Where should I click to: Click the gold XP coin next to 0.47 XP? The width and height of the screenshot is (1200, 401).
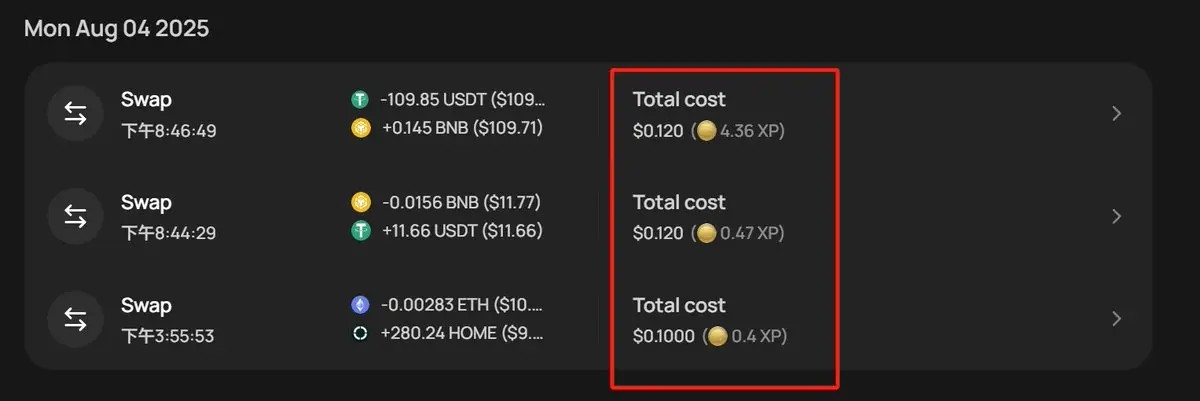click(x=706, y=233)
